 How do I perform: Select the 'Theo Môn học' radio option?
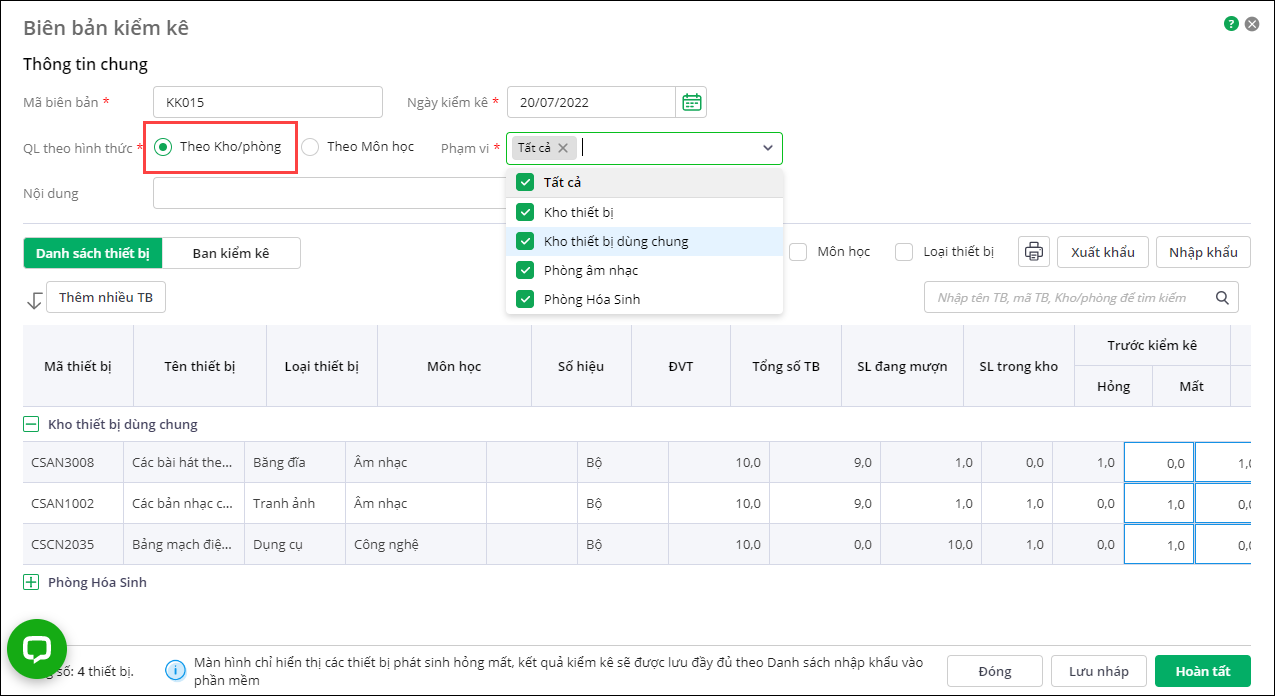(311, 147)
